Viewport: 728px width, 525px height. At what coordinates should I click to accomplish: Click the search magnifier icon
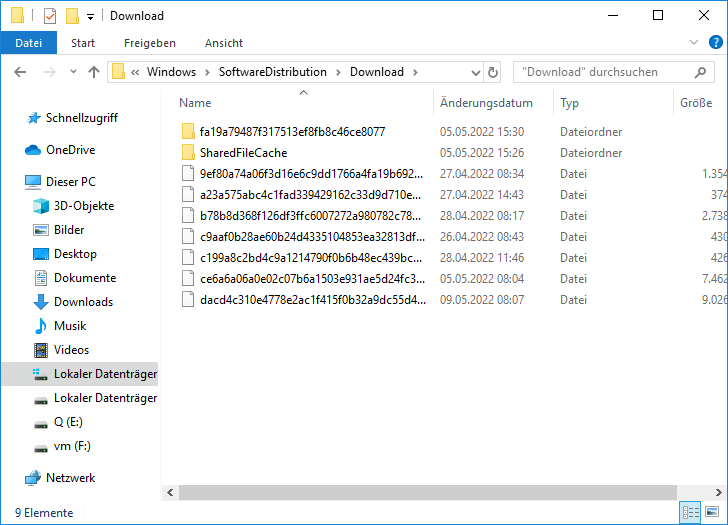700,72
